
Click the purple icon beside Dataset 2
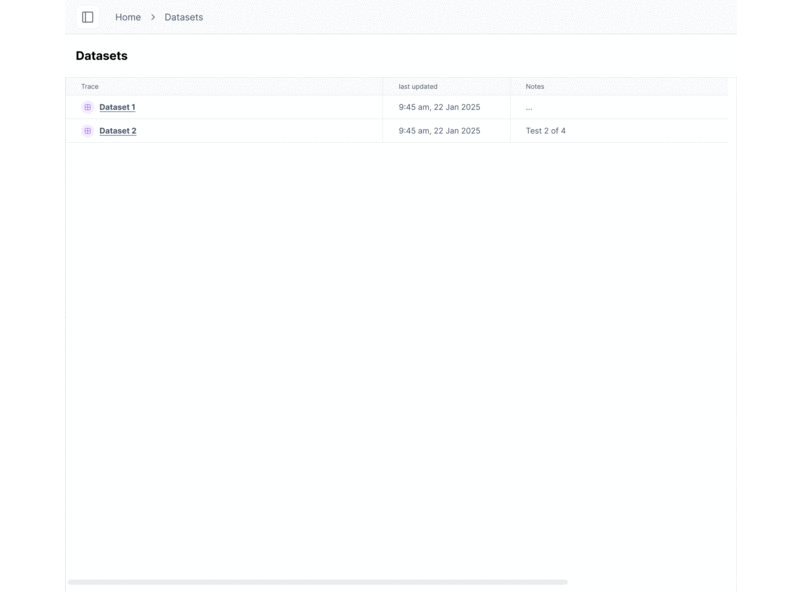coord(88,131)
